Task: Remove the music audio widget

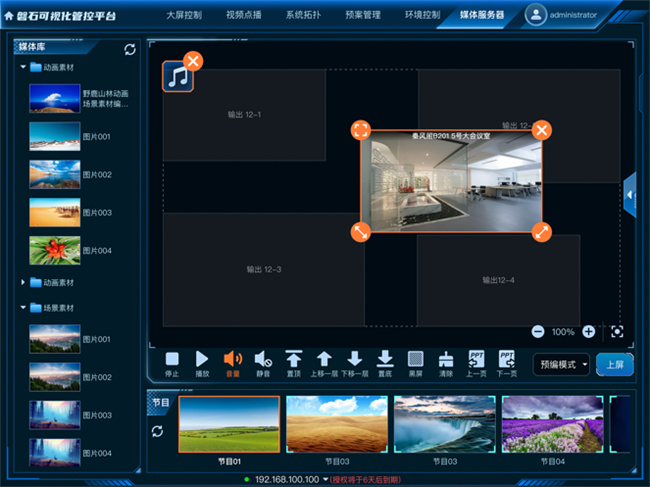Action: (193, 61)
